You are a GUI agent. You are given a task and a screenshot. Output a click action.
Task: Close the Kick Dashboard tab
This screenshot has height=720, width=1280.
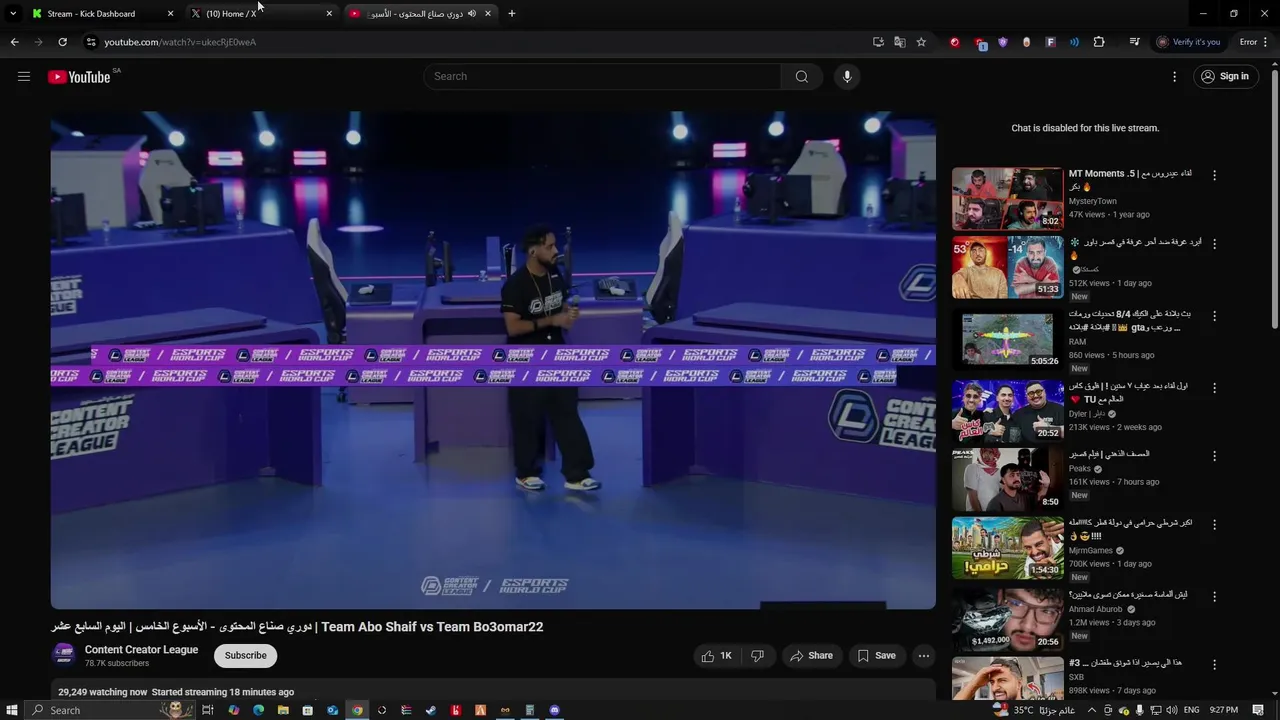point(170,14)
